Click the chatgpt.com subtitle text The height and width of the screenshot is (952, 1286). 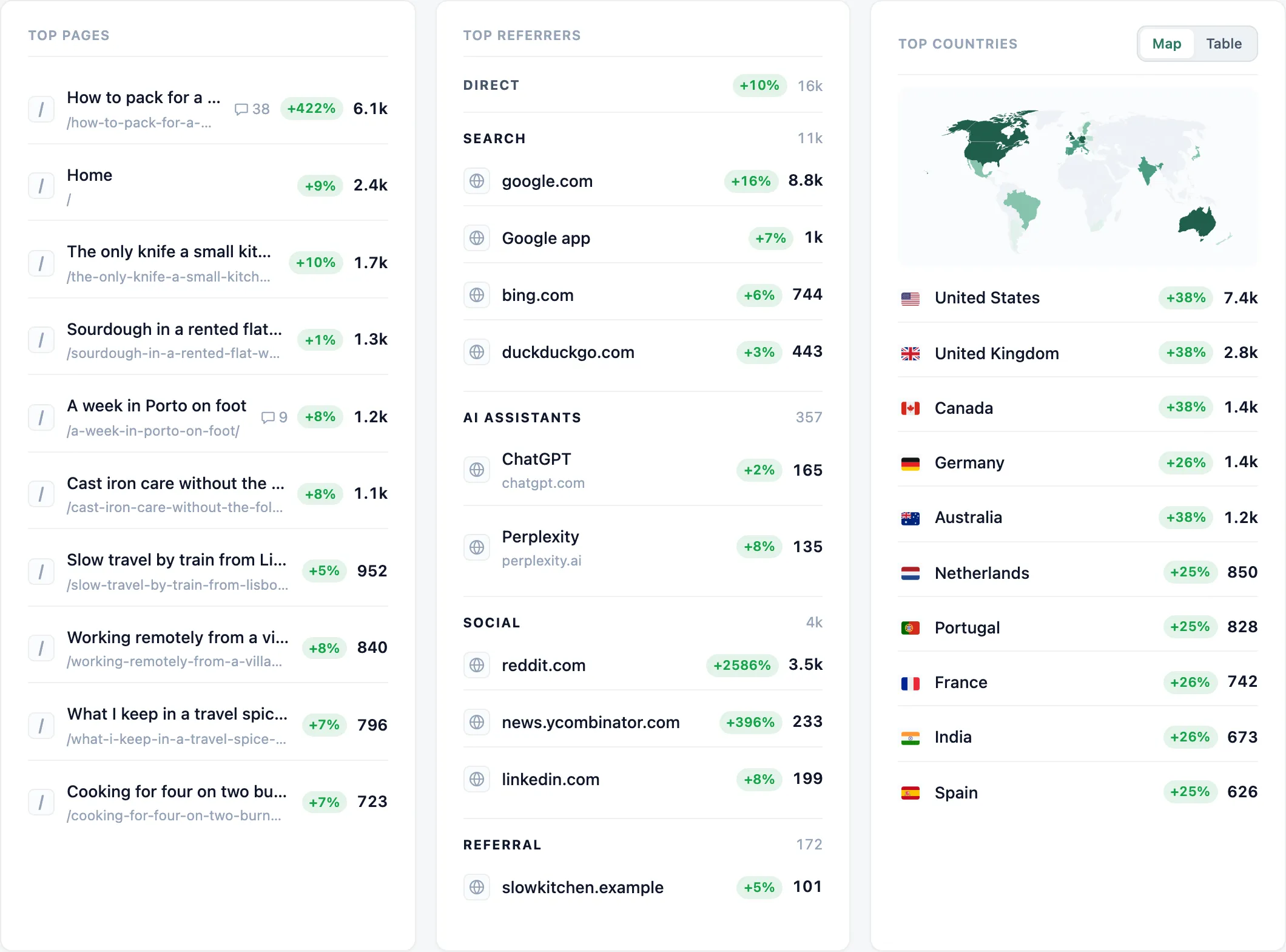[544, 483]
